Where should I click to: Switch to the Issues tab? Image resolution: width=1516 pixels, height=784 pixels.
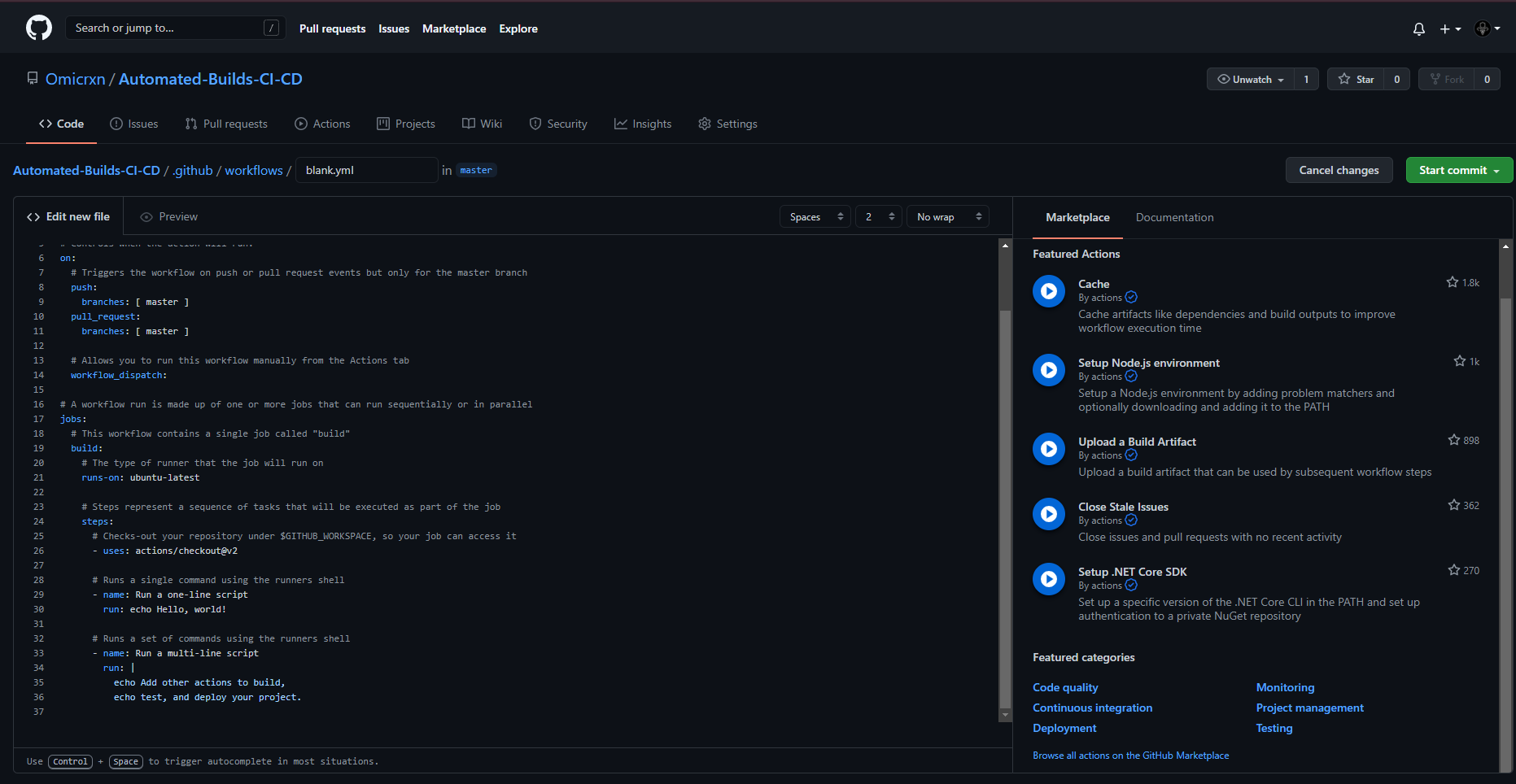[134, 124]
